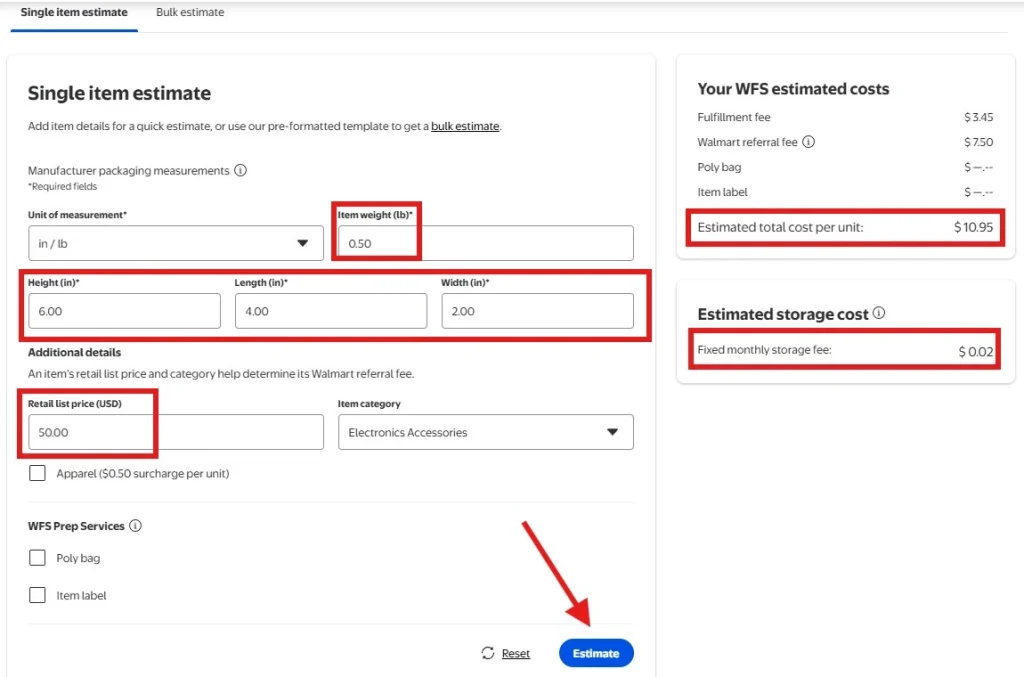Check the Item label prep service
The image size is (1024, 677).
point(37,595)
